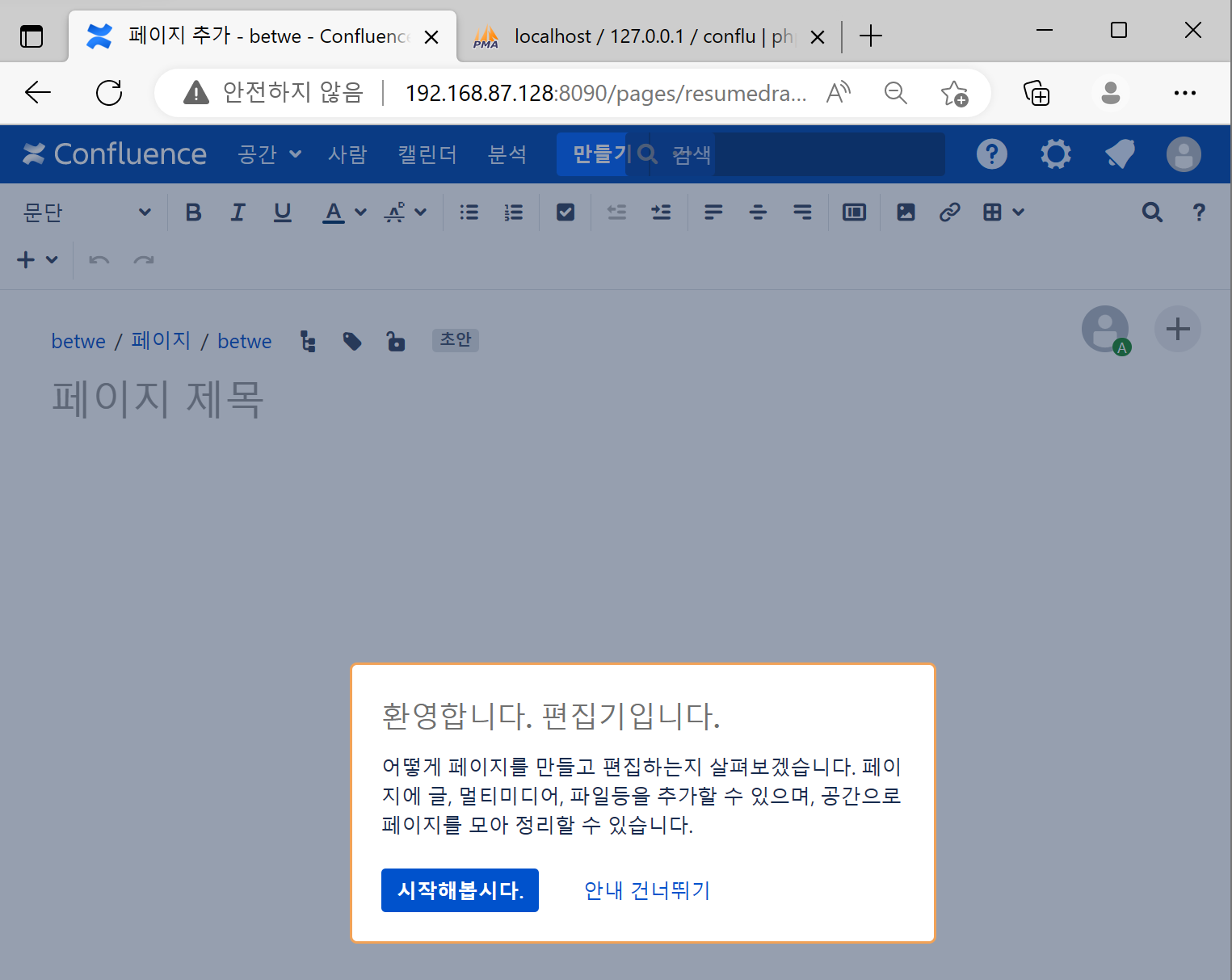
Task: Open the page layout tool
Action: coord(854,212)
